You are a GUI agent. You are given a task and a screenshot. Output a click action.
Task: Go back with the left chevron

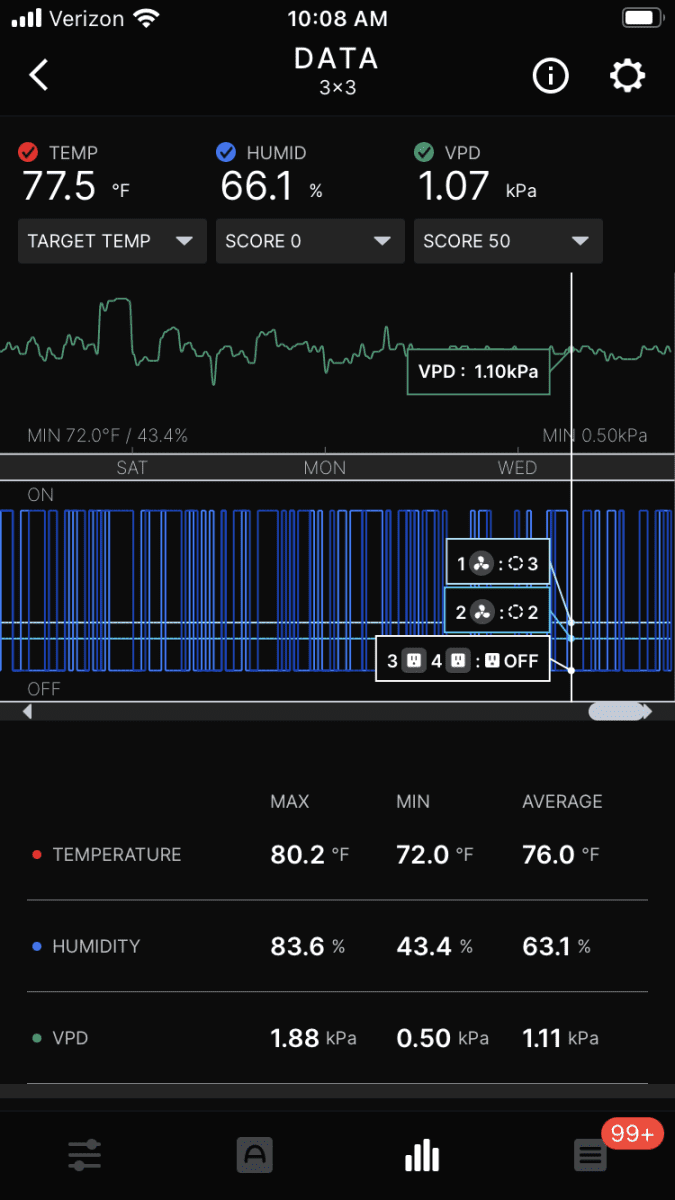(38, 75)
